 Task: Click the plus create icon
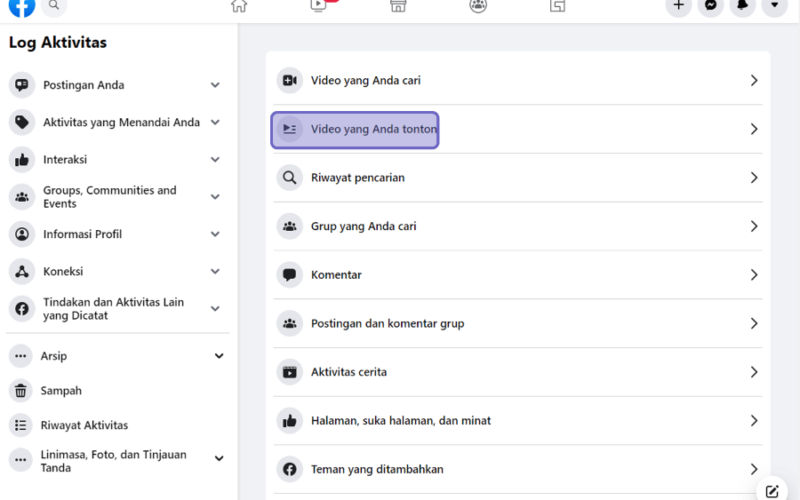tap(679, 5)
